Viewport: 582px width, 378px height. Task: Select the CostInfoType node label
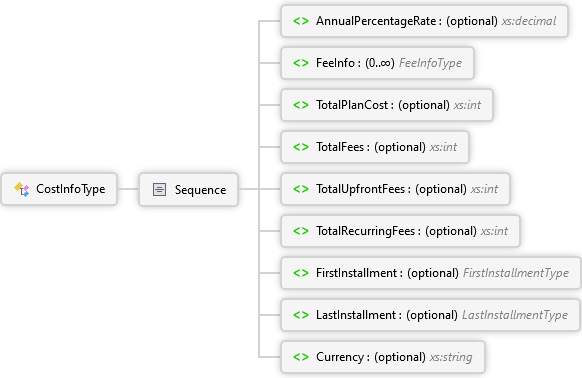click(x=71, y=189)
